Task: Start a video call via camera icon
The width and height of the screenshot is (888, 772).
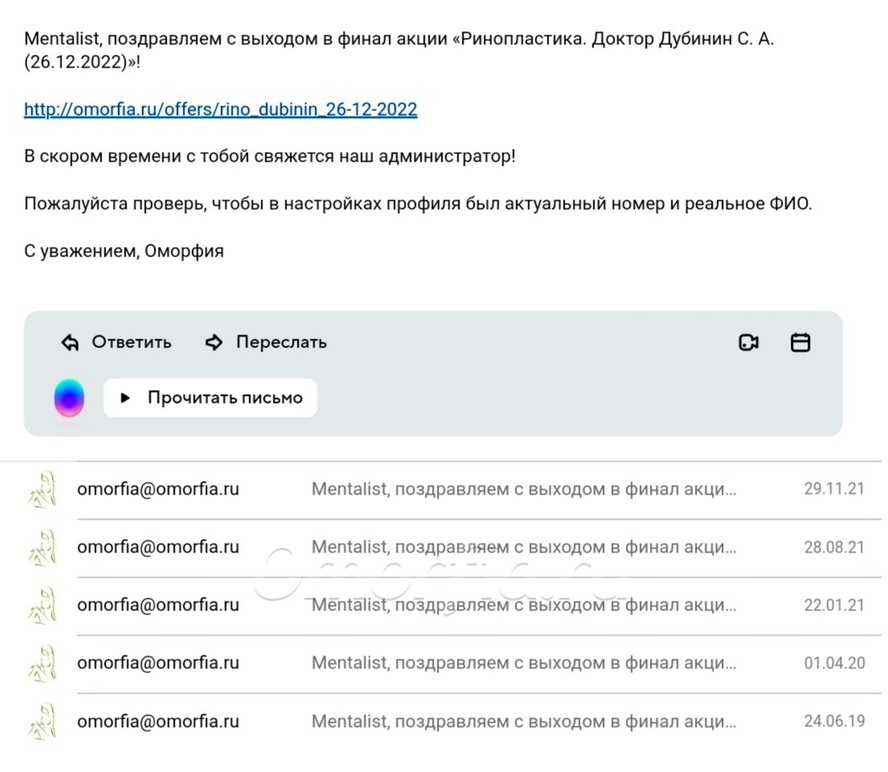Action: [x=749, y=343]
